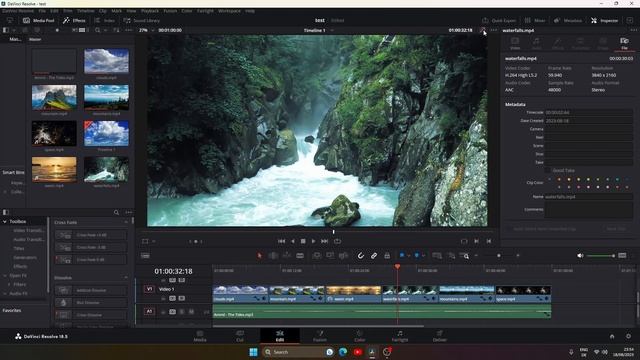The image size is (640, 360).
Task: Jump to first frame in viewer
Action: (x=281, y=241)
